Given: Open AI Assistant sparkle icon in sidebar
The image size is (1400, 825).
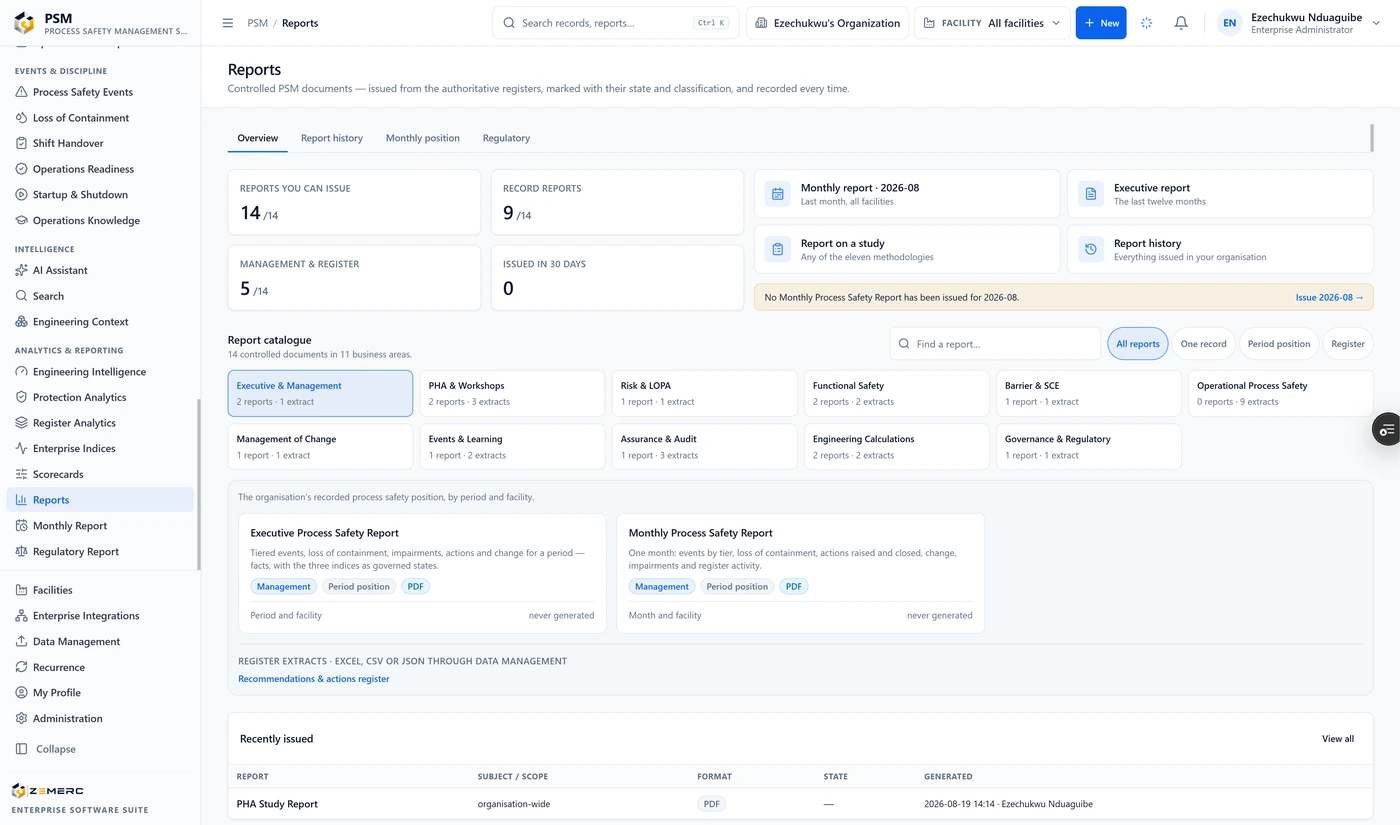Looking at the screenshot, I should point(22,270).
